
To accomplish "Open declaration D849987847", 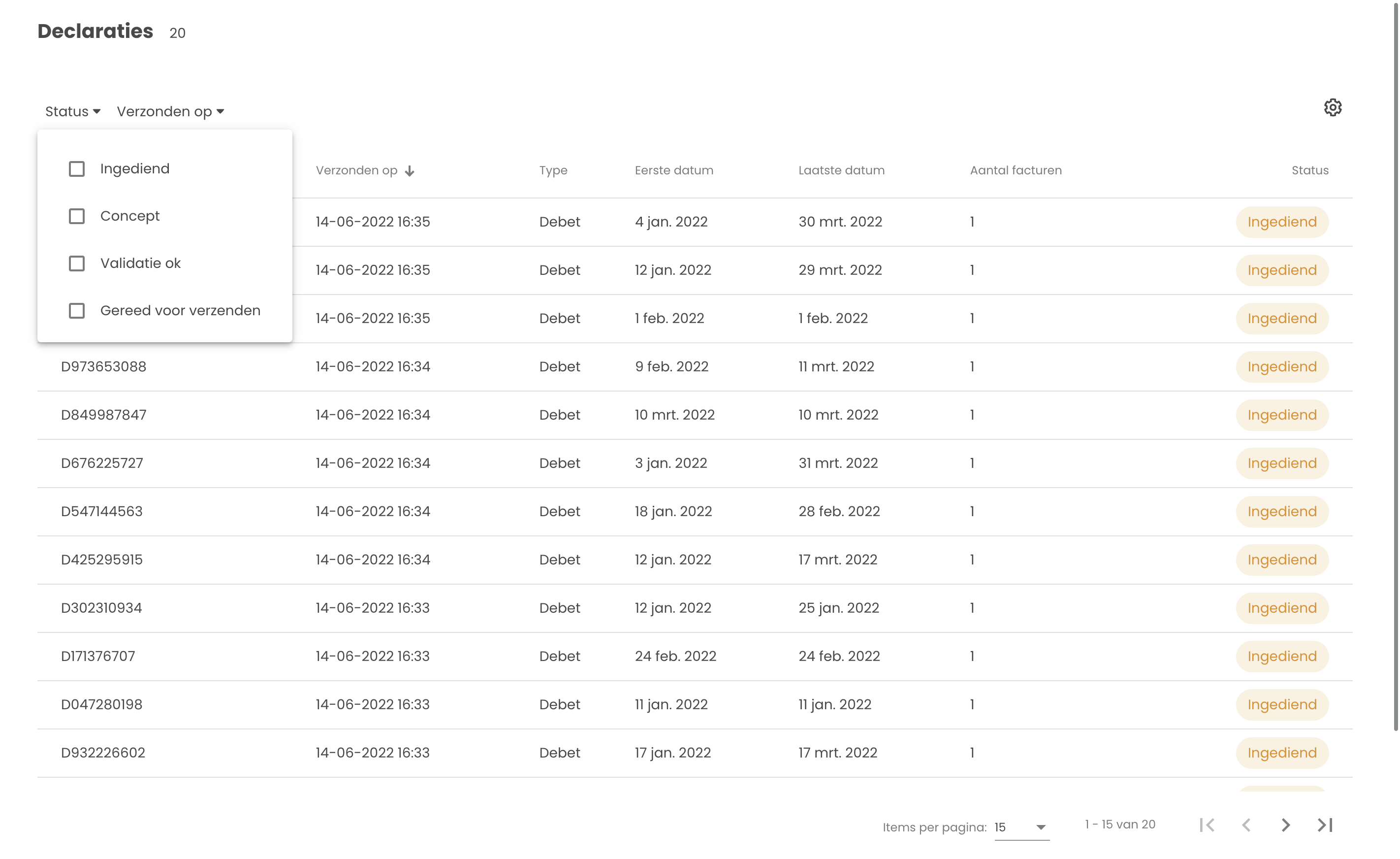I will click(103, 415).
